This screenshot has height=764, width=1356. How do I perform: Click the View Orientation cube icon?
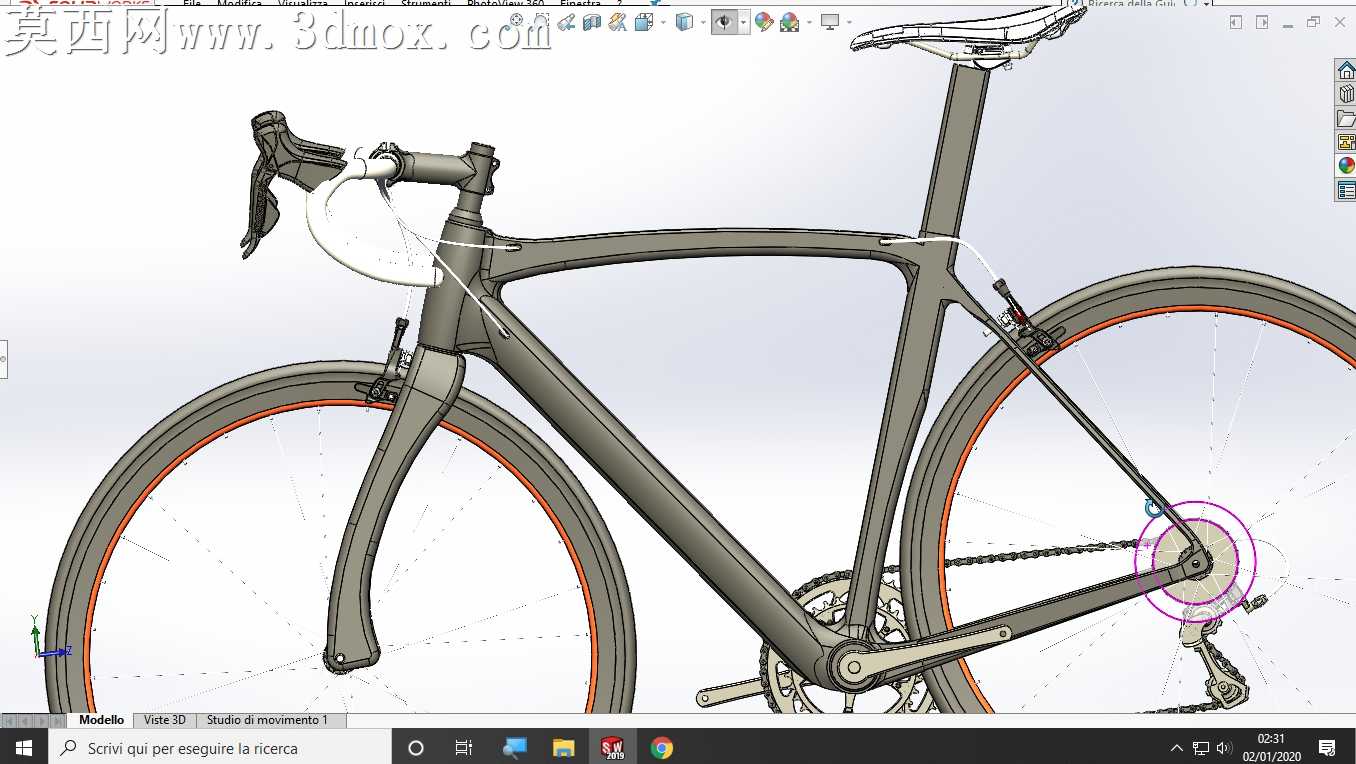[644, 22]
